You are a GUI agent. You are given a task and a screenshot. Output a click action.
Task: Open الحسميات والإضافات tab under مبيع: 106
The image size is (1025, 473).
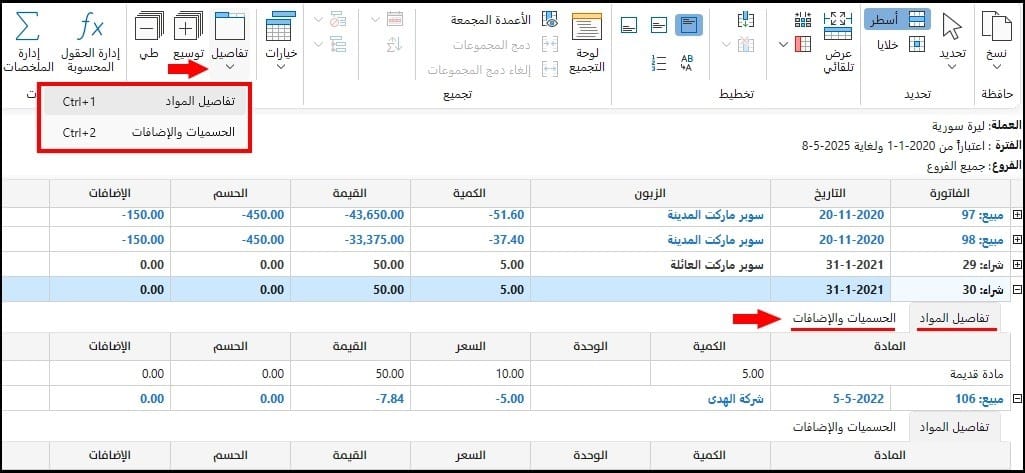tap(843, 427)
